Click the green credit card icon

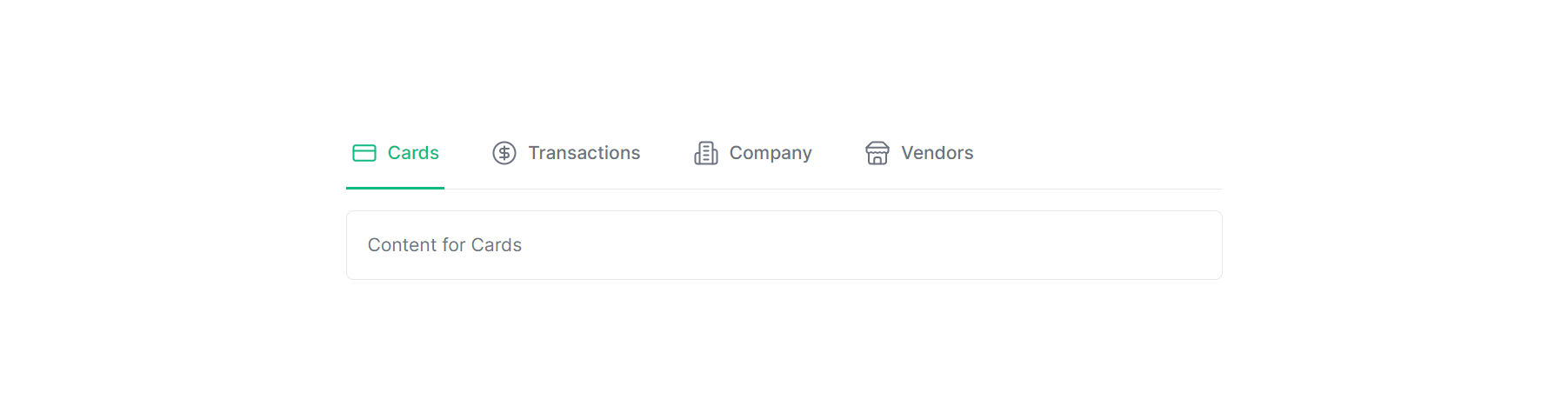pyautogui.click(x=364, y=153)
